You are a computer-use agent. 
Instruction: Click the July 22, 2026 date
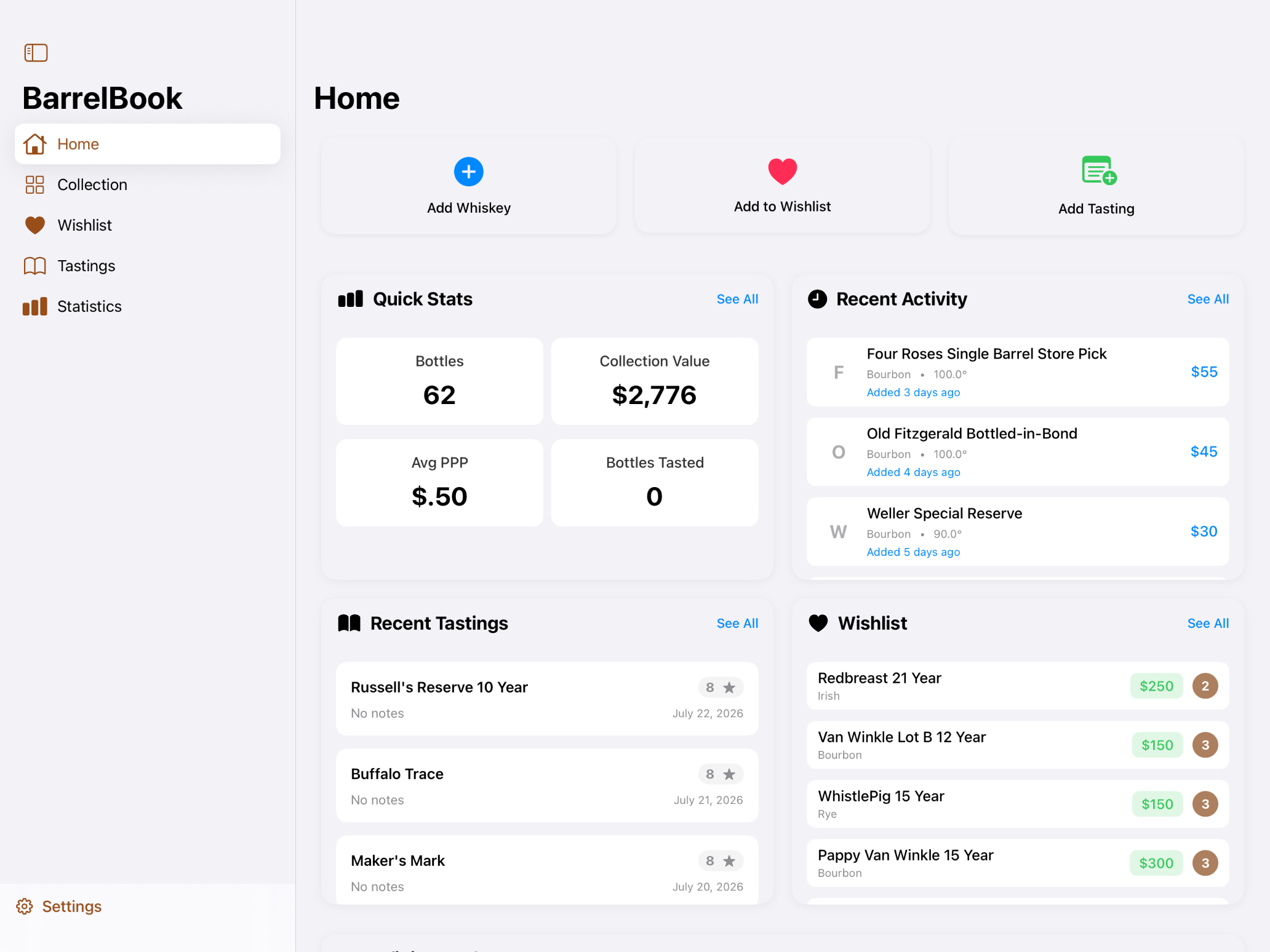coord(708,713)
